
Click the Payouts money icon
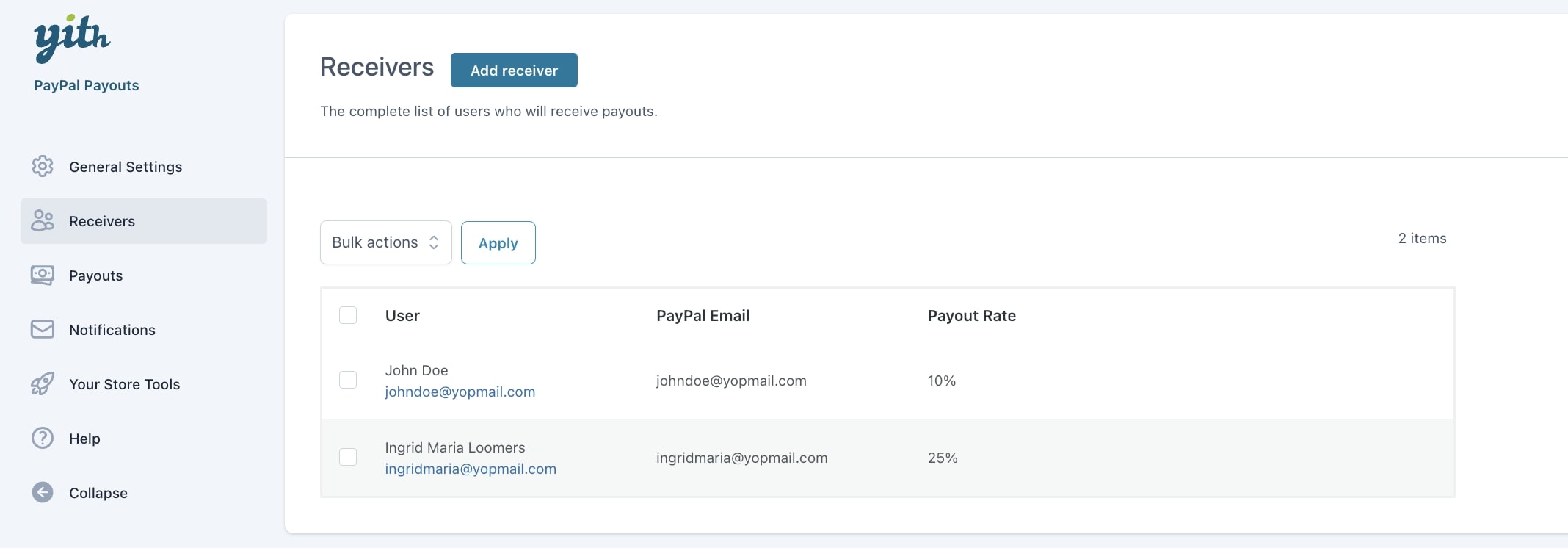coord(43,275)
